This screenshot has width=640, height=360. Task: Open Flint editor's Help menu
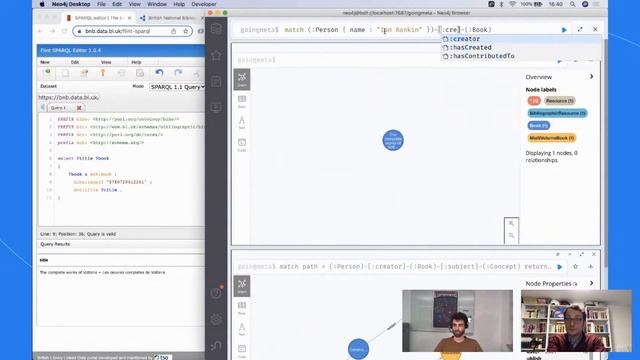tap(136, 62)
